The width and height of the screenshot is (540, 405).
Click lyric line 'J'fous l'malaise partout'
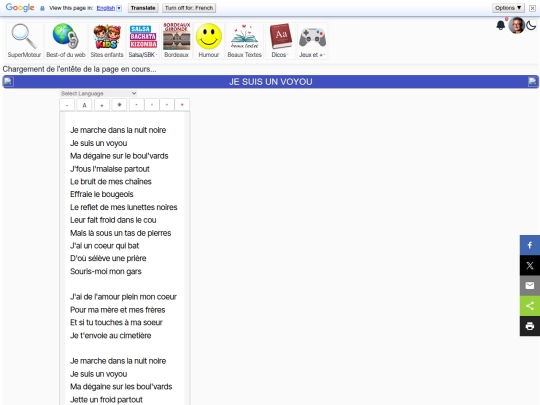click(110, 169)
